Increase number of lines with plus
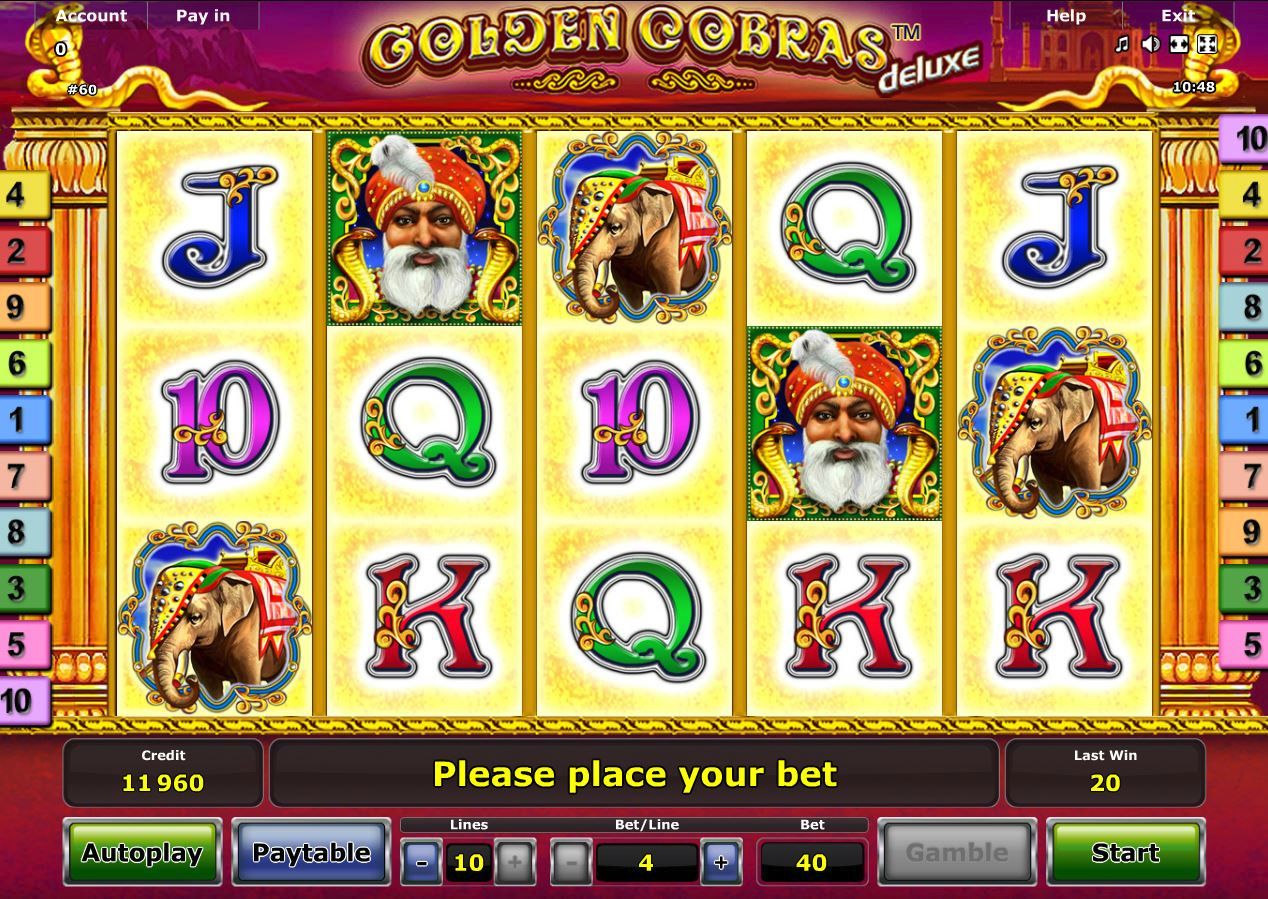 [x=514, y=862]
